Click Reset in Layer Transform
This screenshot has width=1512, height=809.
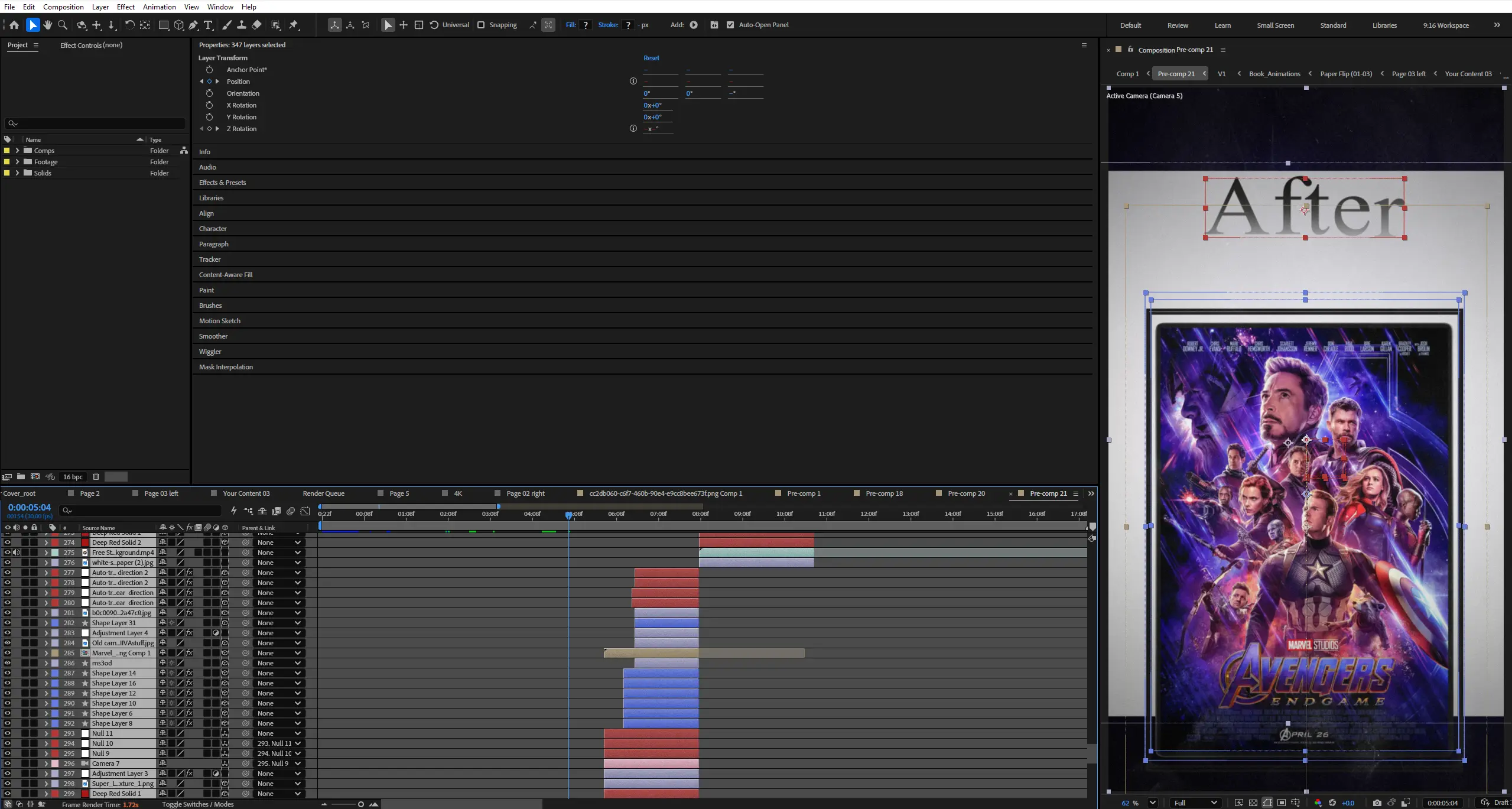651,58
